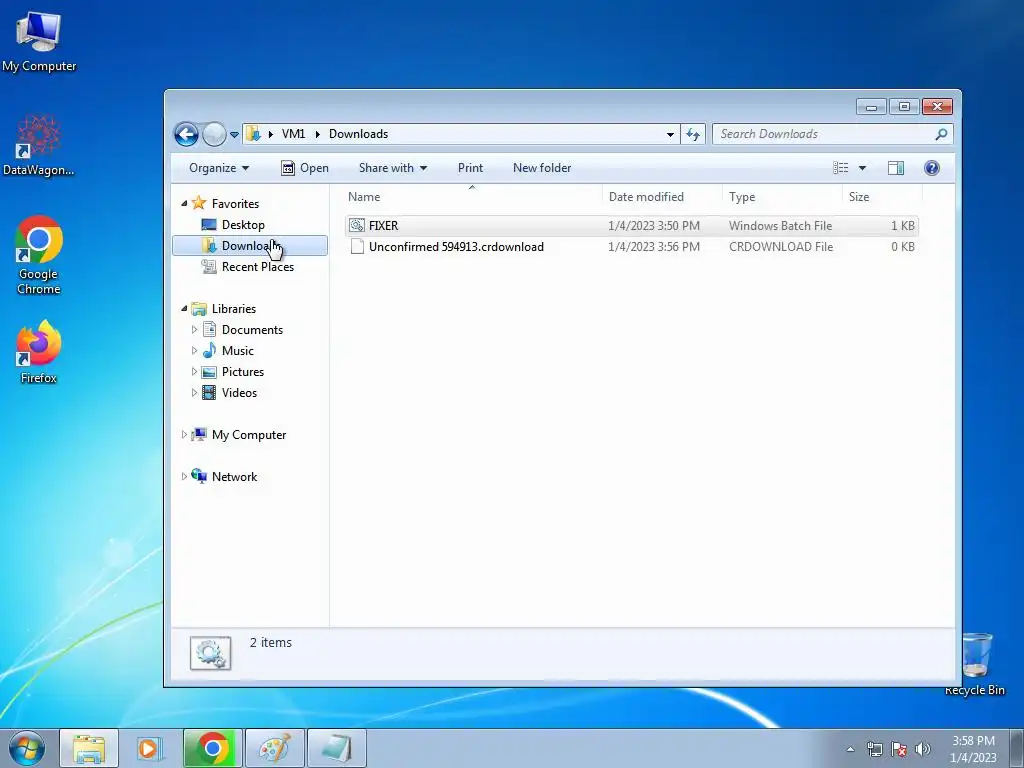Click the volume speaker tray icon
This screenshot has height=768, width=1024.
[x=922, y=749]
